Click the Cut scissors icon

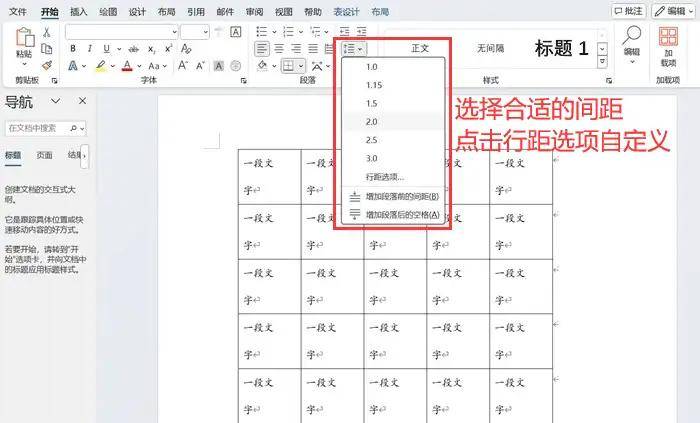pos(46,32)
